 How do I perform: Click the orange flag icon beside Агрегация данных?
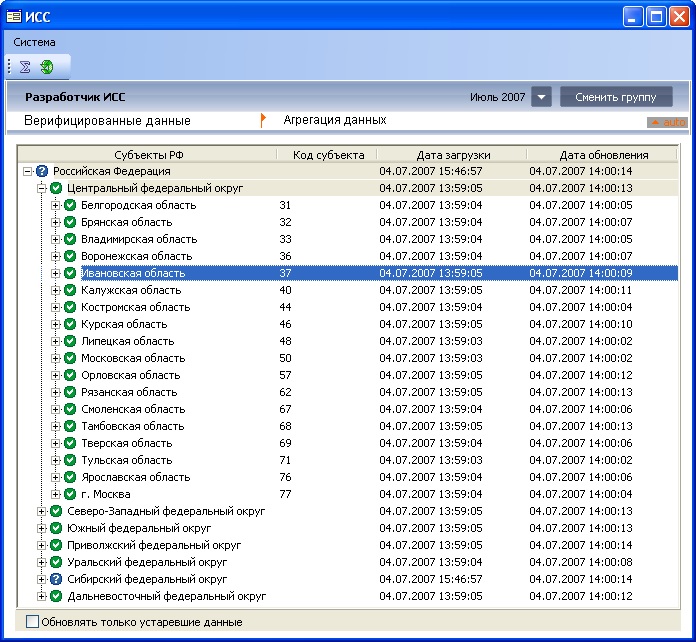pos(263,120)
